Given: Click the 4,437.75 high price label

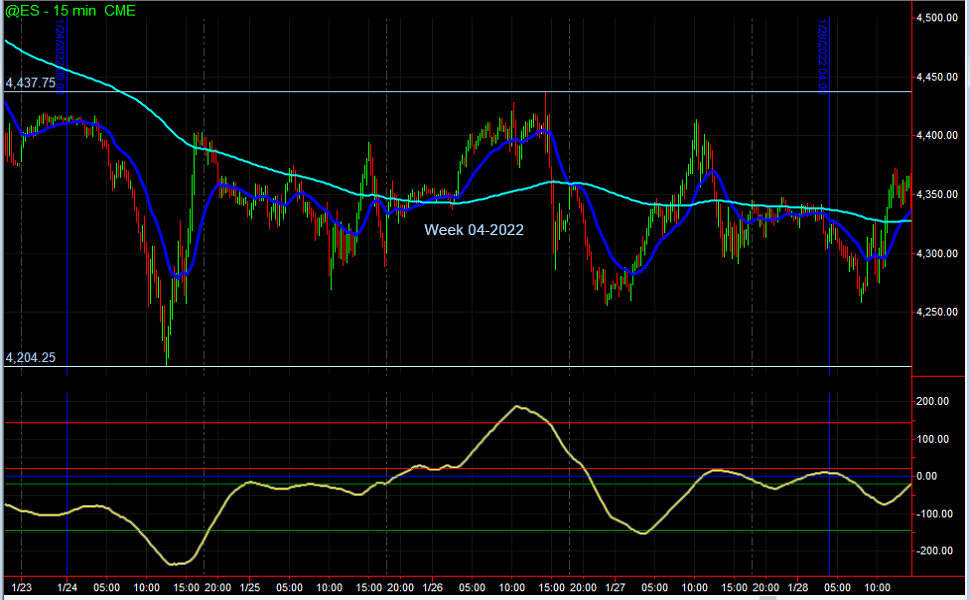Looking at the screenshot, I should (31, 83).
